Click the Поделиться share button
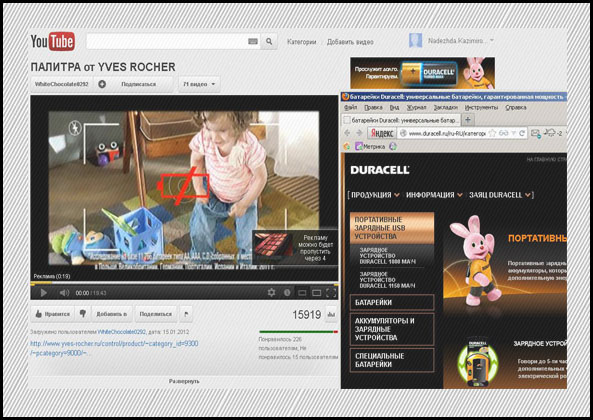This screenshot has height=420, width=593. pyautogui.click(x=155, y=314)
